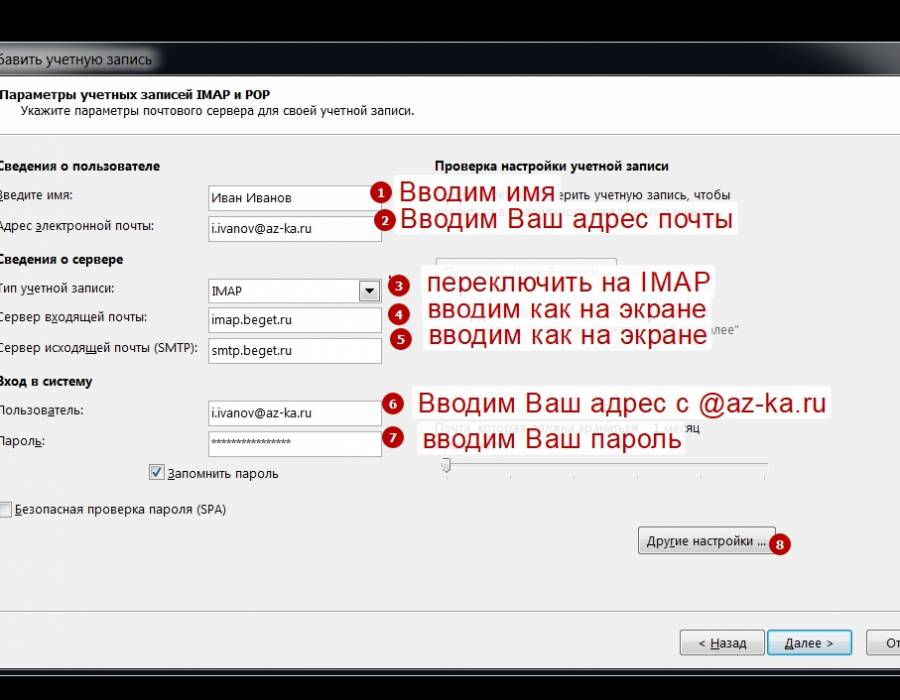The height and width of the screenshot is (700, 900).
Task: Open the Тип учетной записи IMAP dropdown
Action: [x=369, y=291]
